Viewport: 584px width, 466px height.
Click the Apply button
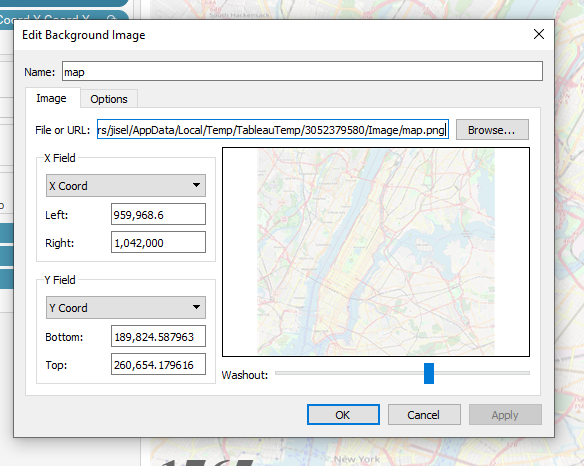(x=505, y=415)
